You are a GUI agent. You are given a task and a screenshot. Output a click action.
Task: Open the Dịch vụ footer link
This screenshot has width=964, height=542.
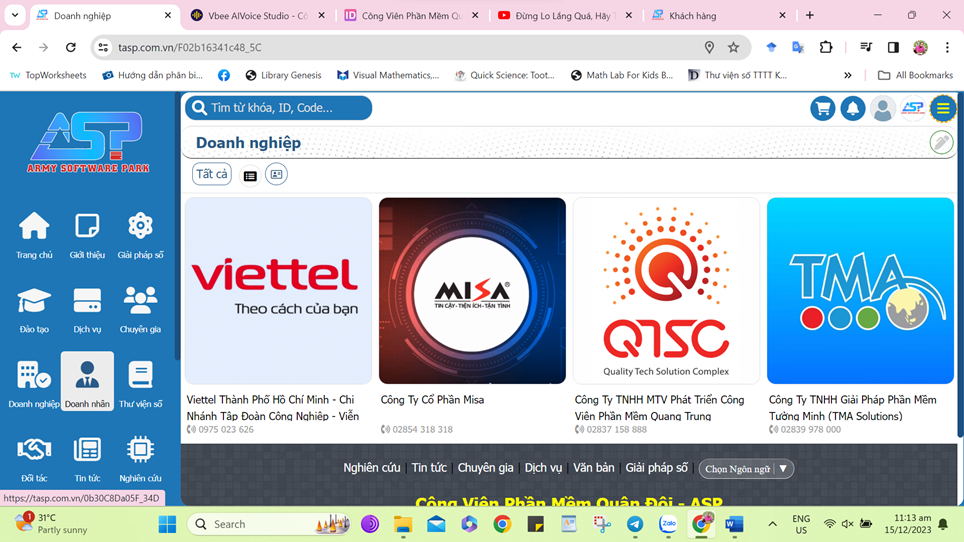pyautogui.click(x=543, y=468)
